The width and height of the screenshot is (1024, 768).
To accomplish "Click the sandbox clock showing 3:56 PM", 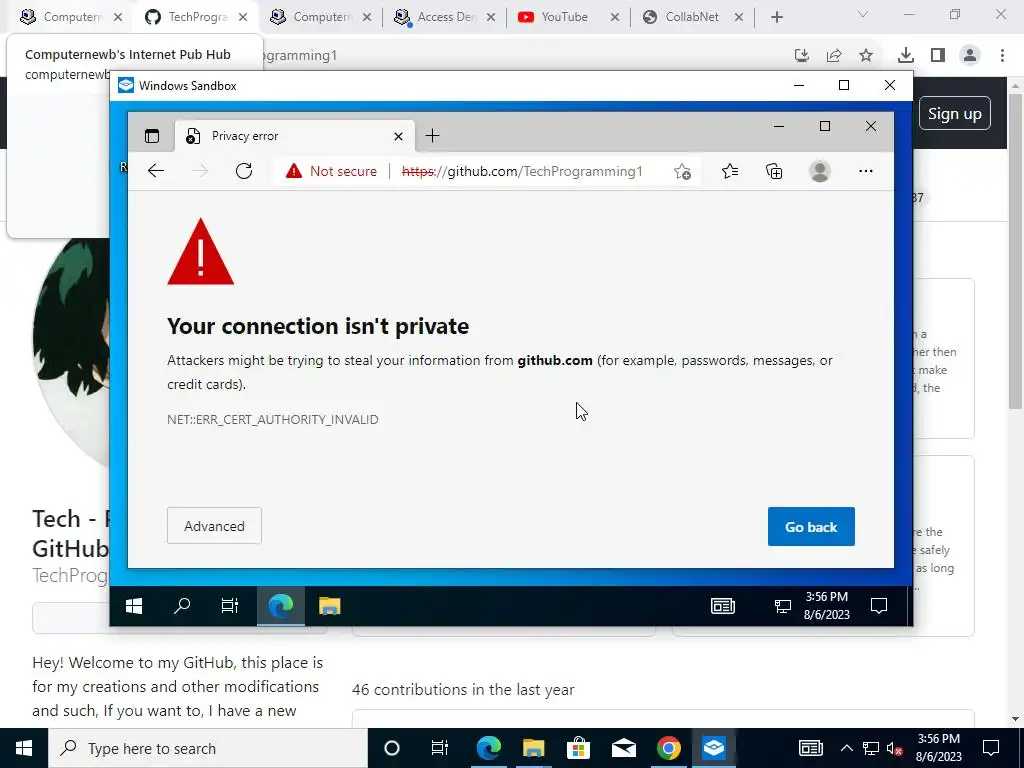I will point(826,605).
